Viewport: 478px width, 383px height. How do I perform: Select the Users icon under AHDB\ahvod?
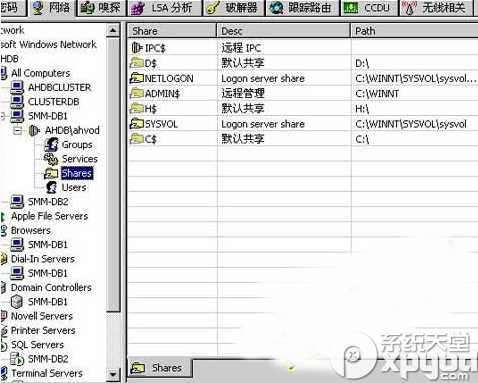[51, 187]
